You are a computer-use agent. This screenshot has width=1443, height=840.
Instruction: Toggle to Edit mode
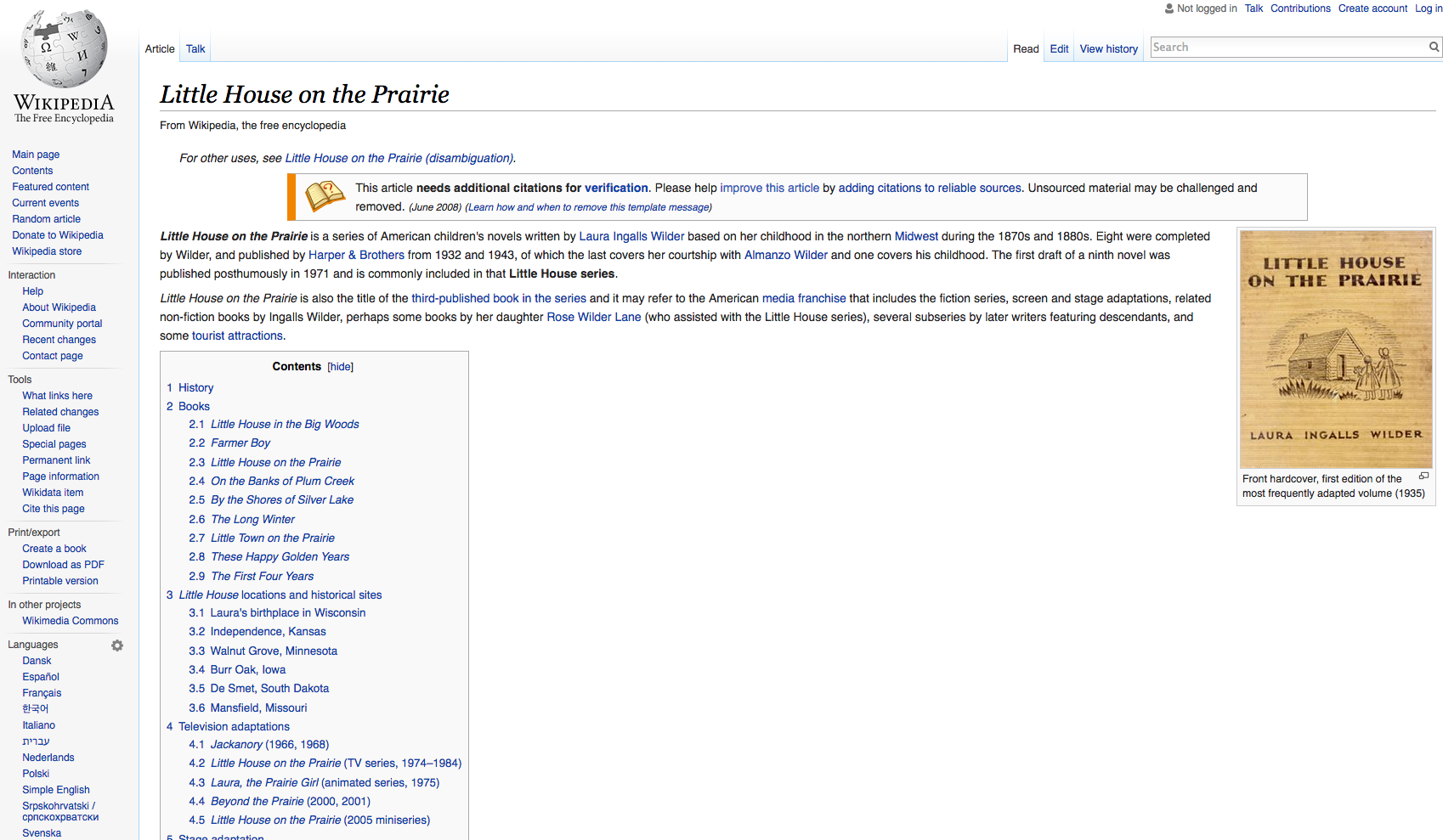click(x=1058, y=48)
